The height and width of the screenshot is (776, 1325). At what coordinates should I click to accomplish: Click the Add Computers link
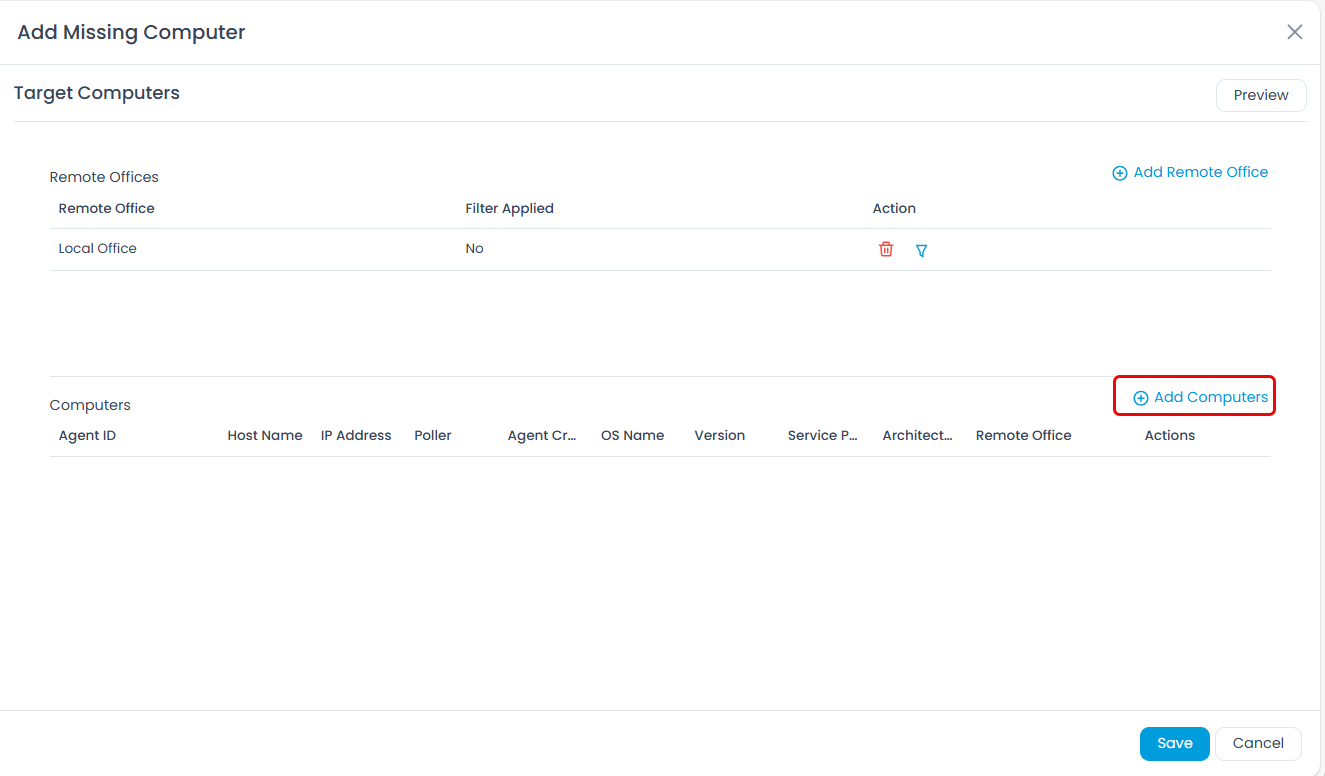tap(1200, 397)
